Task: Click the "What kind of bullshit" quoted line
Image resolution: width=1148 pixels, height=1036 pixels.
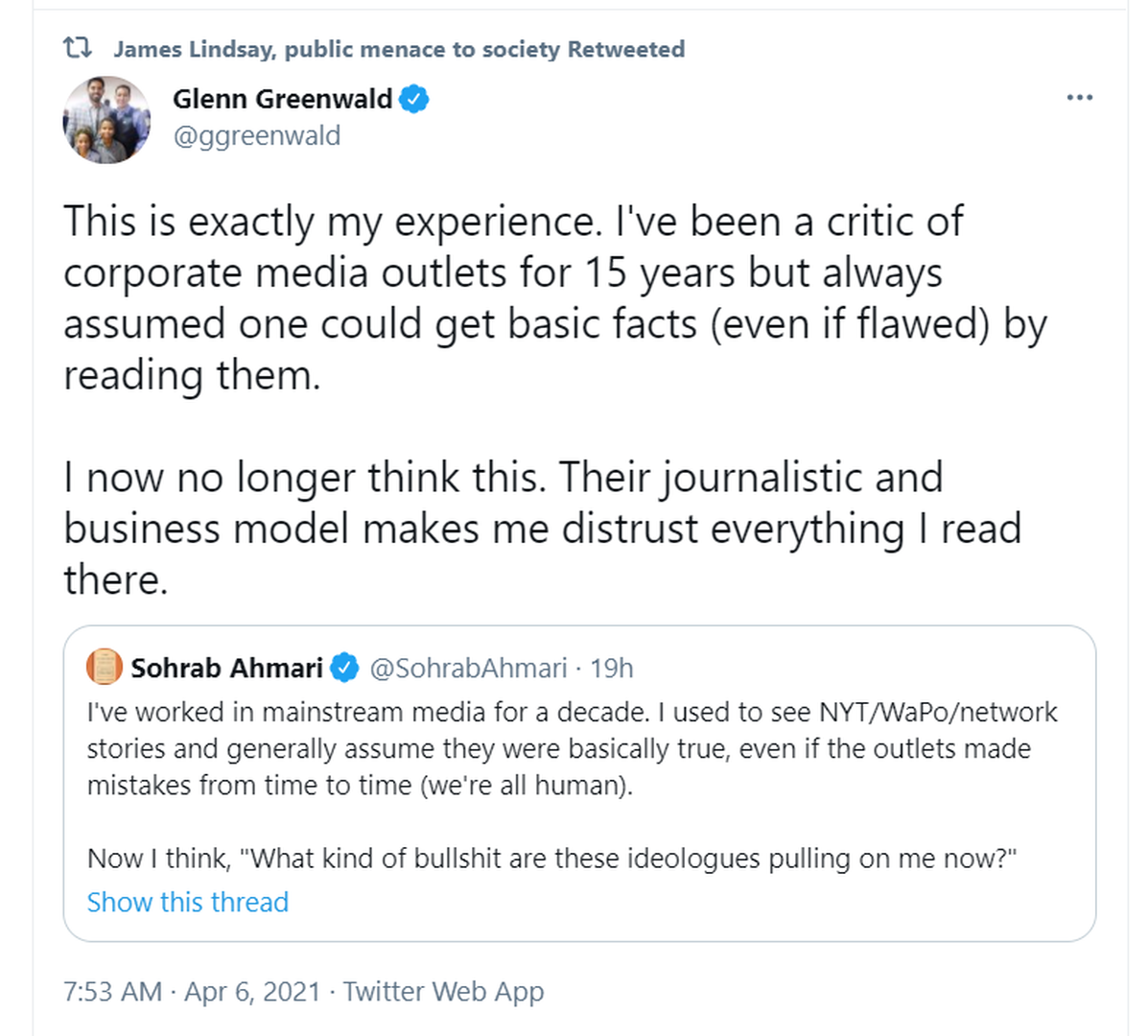Action: click(551, 858)
